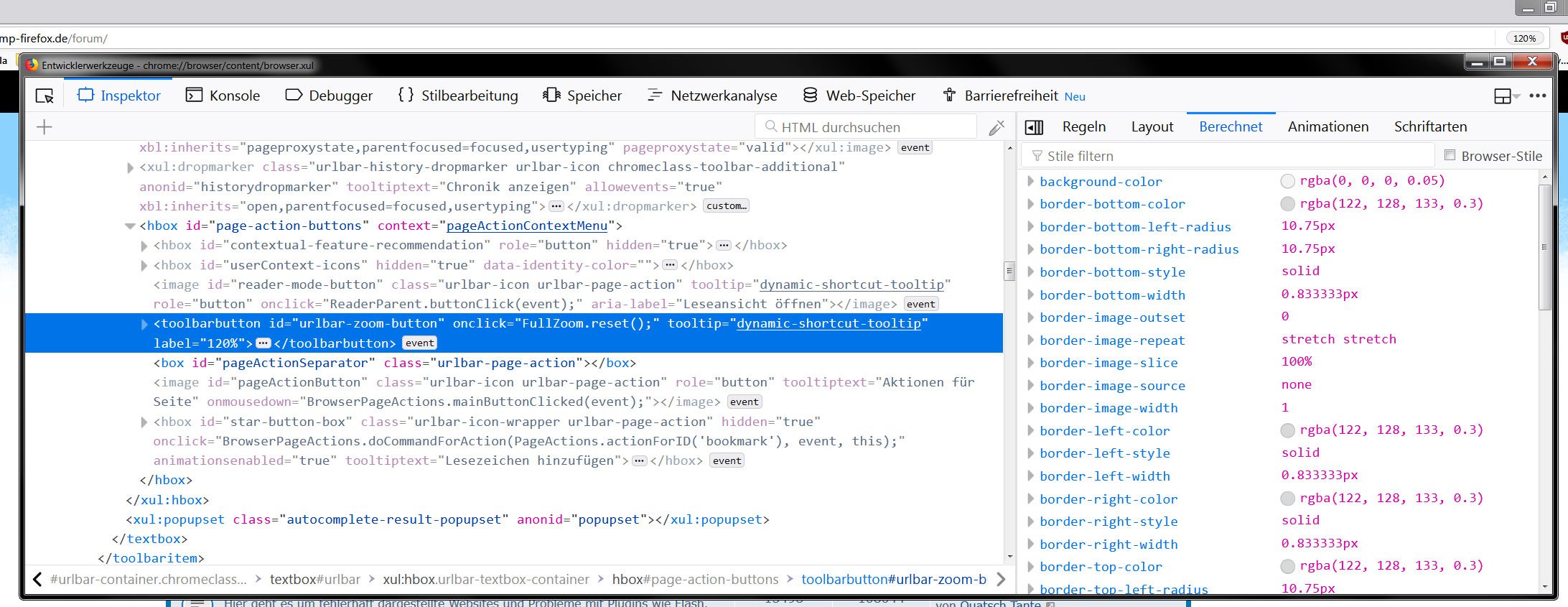Collapse the page-action-buttons hbox node
The width and height of the screenshot is (1568, 607).
130,226
